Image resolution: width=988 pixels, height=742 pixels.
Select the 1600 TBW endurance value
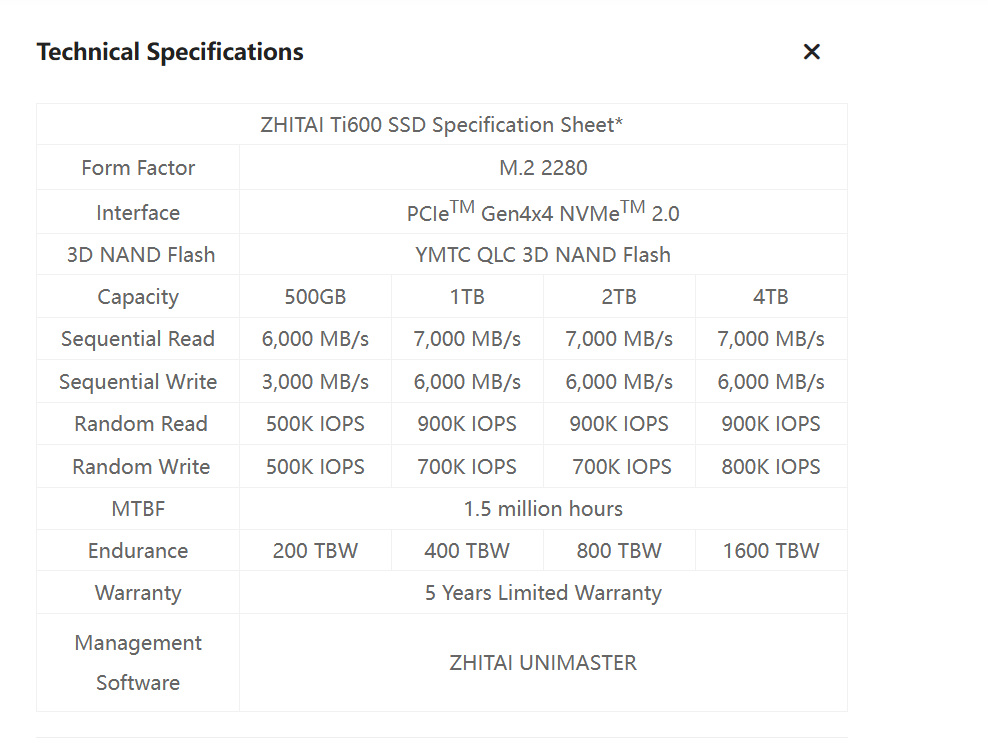click(771, 551)
